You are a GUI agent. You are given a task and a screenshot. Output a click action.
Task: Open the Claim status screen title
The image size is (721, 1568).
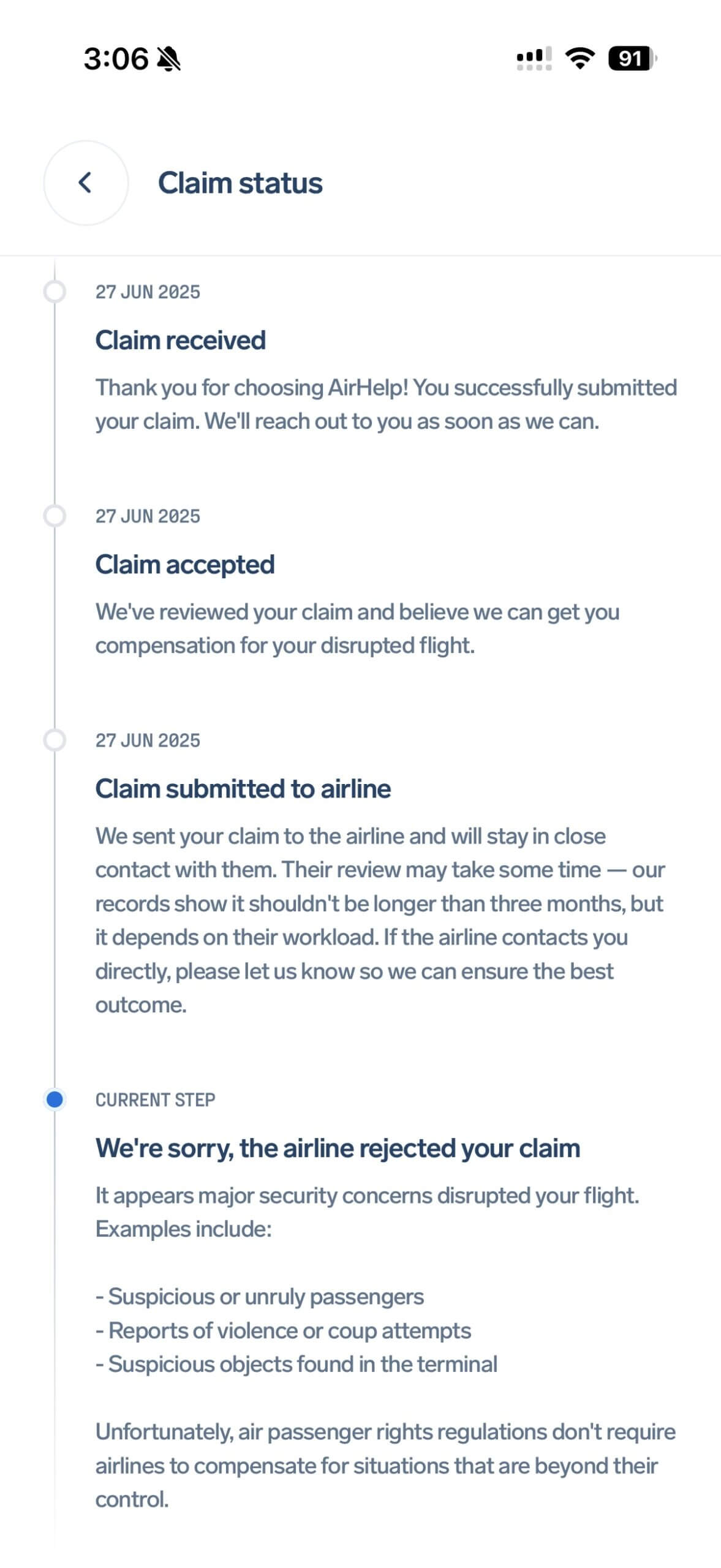(241, 182)
